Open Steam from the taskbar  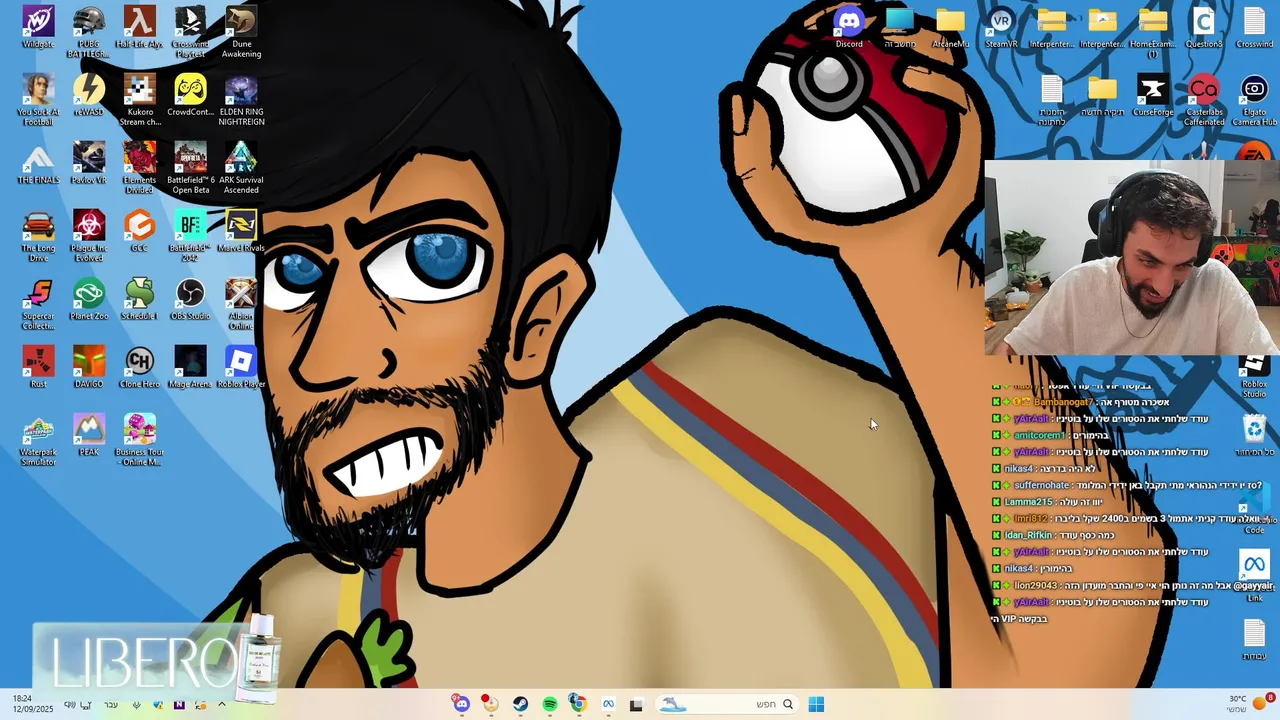coord(520,705)
